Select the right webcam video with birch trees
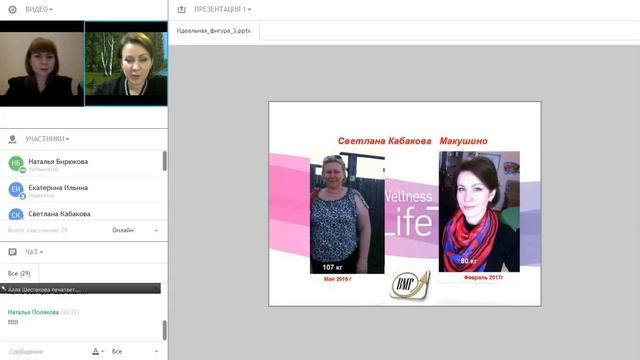Viewport: 640px width, 360px height. coord(126,64)
